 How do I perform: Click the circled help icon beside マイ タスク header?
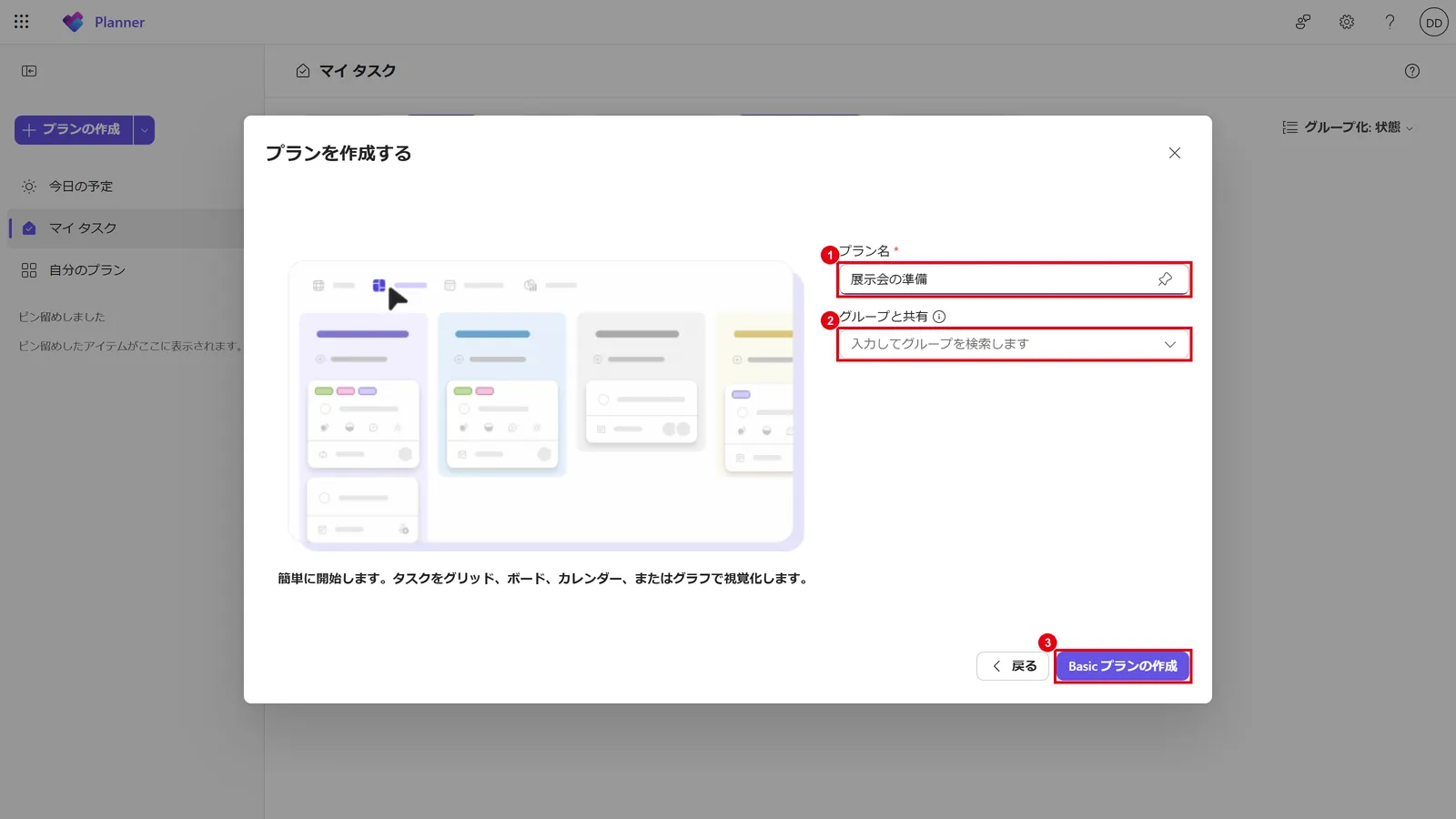(1412, 71)
